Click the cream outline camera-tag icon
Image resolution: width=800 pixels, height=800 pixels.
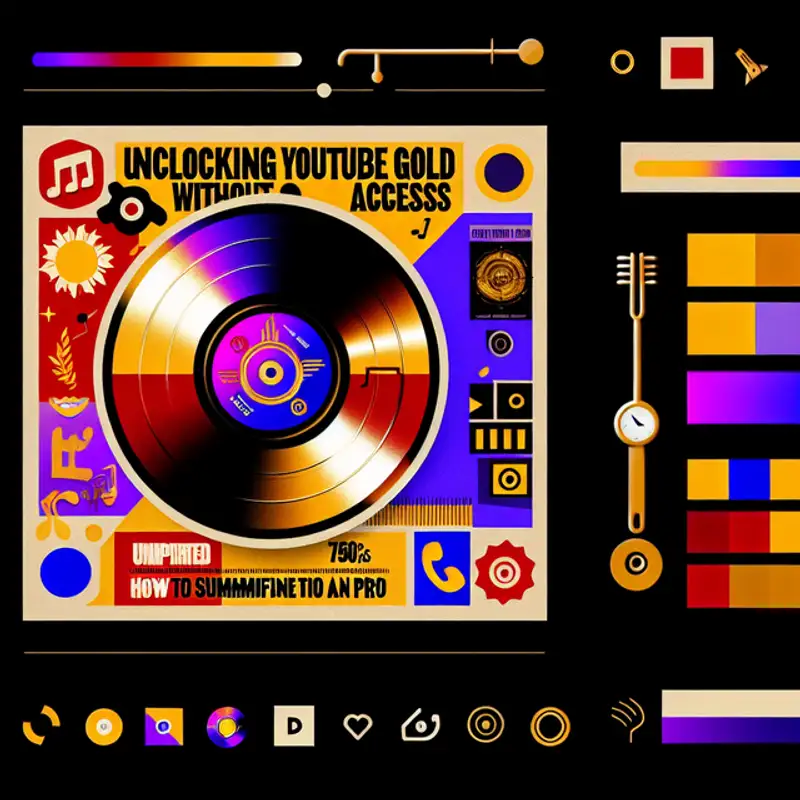pyautogui.click(x=420, y=725)
